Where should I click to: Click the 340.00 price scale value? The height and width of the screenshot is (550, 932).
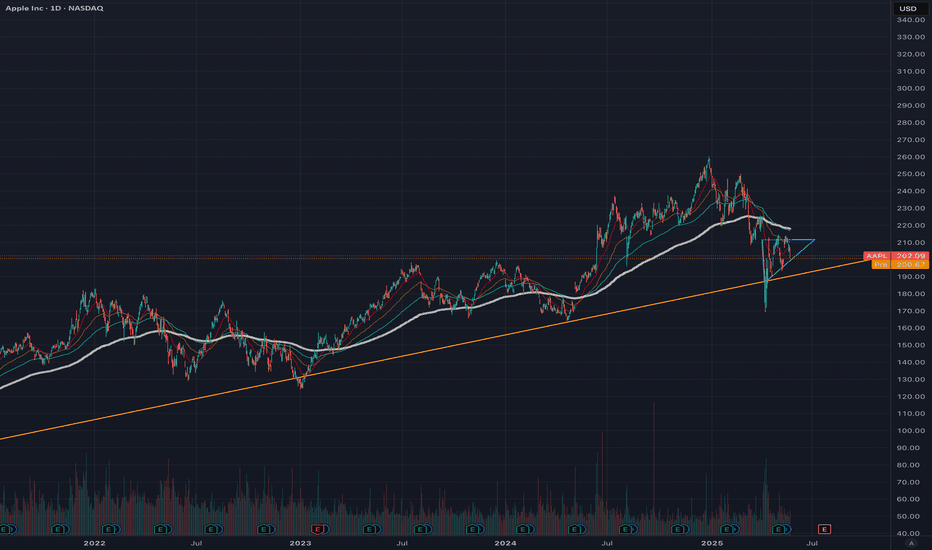[x=911, y=20]
